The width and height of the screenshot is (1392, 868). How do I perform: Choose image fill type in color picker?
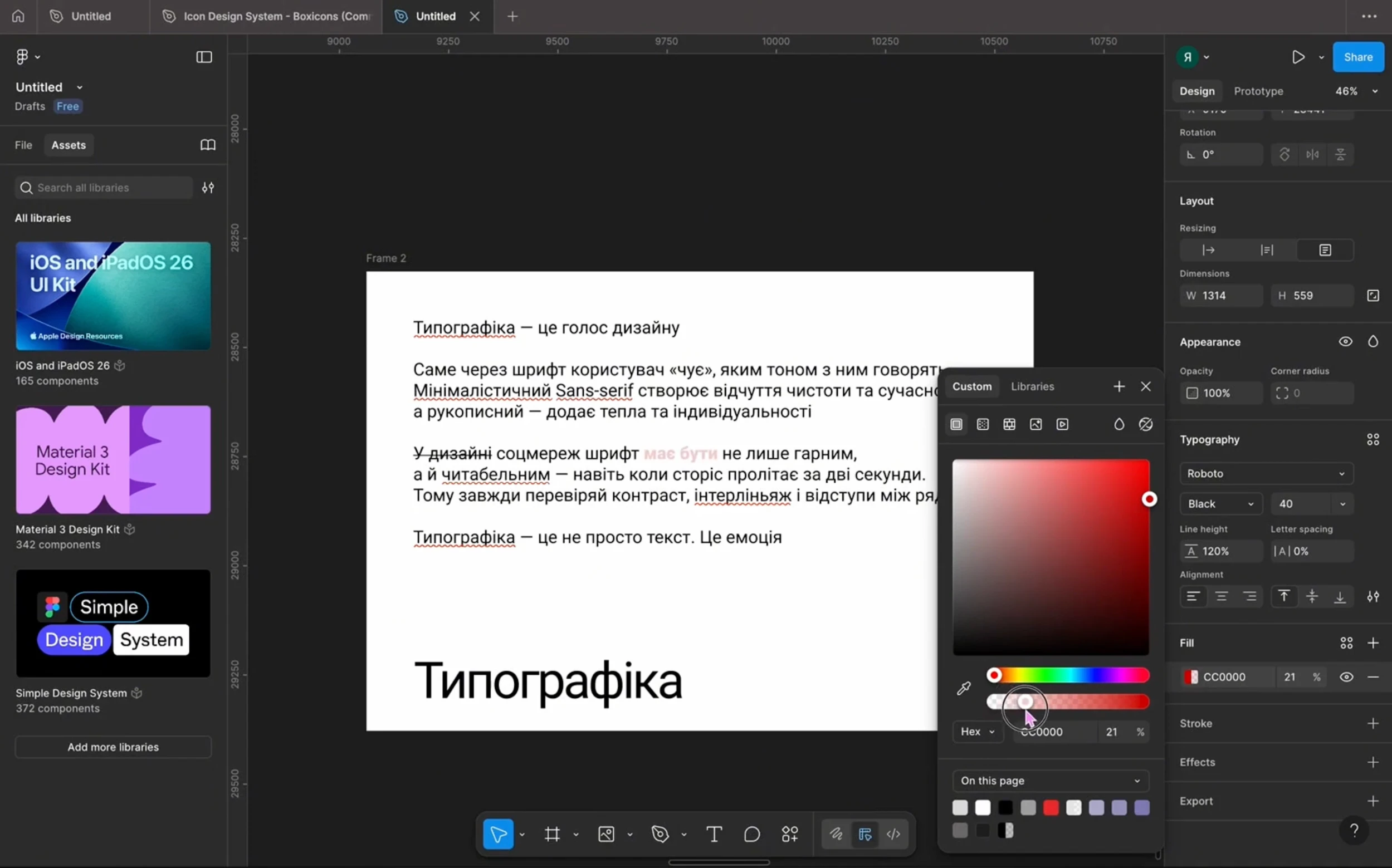[1036, 424]
